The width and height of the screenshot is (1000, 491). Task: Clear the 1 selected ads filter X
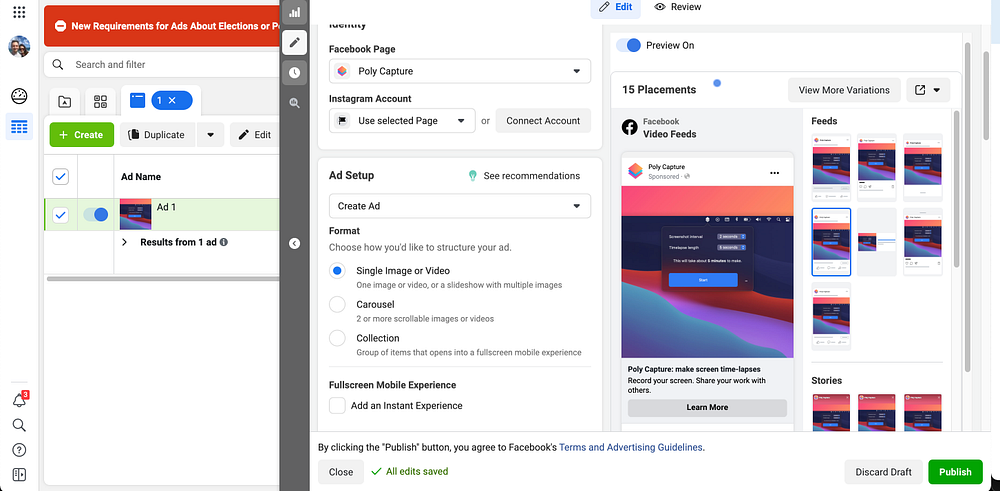coord(172,100)
